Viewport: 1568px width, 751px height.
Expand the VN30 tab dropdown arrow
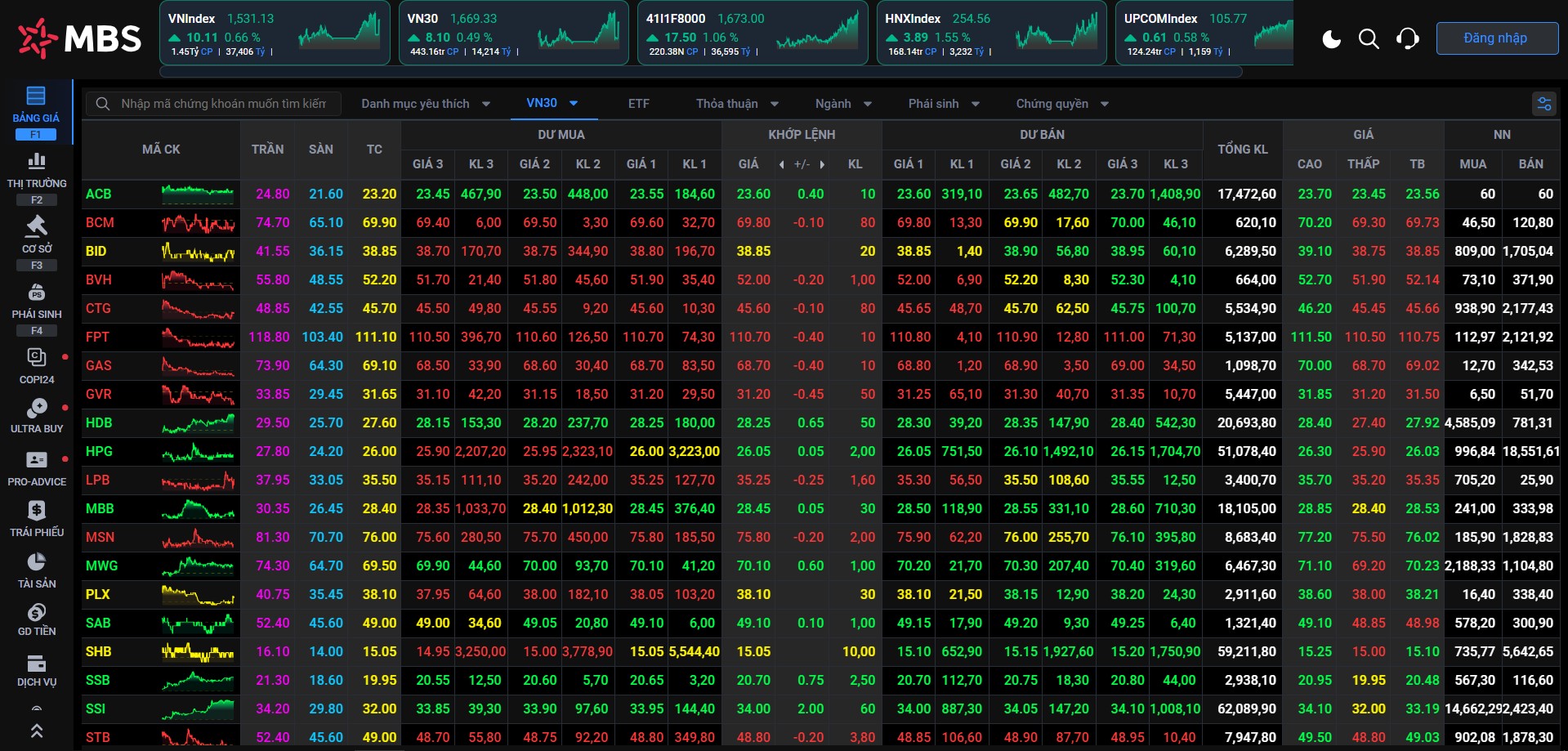(574, 103)
